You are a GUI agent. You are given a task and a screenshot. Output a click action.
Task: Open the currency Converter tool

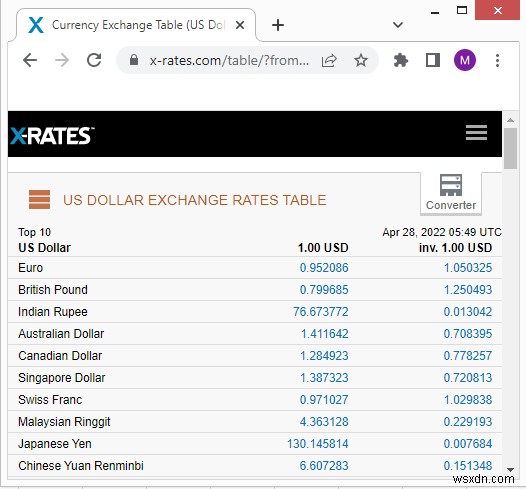(x=451, y=193)
